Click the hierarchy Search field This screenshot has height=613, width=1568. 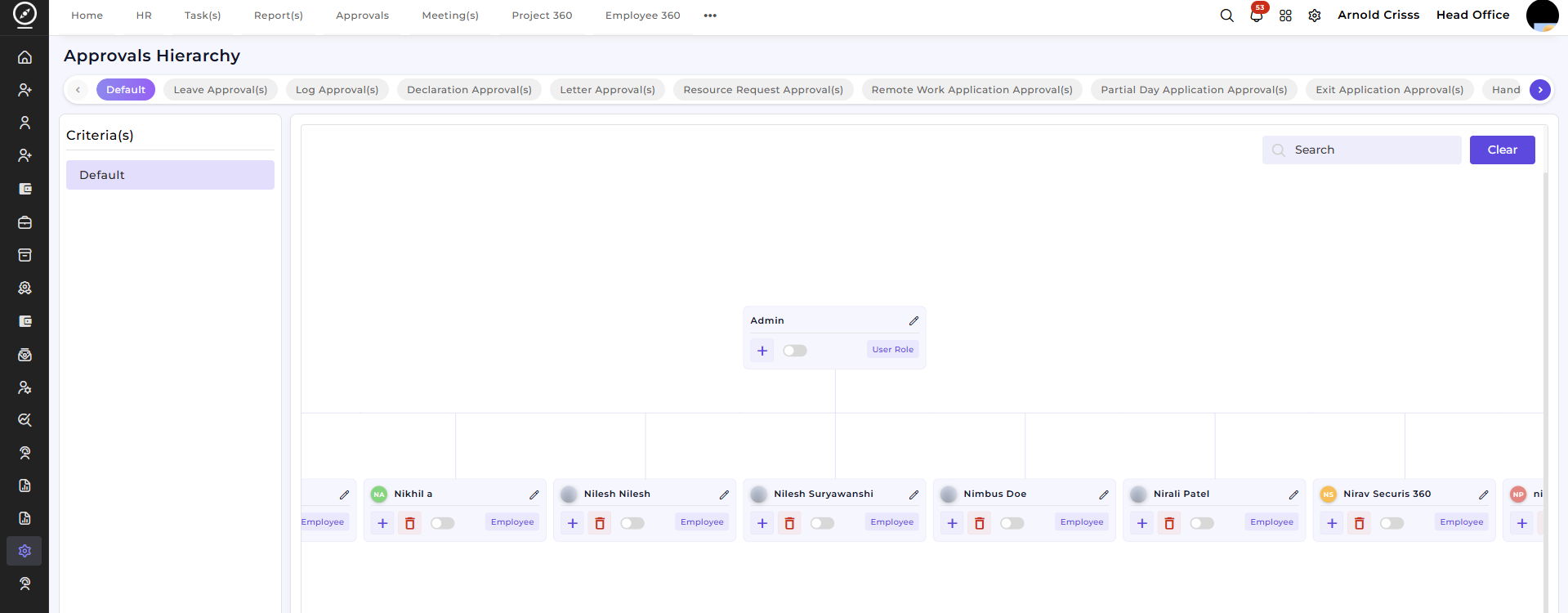tap(1361, 150)
